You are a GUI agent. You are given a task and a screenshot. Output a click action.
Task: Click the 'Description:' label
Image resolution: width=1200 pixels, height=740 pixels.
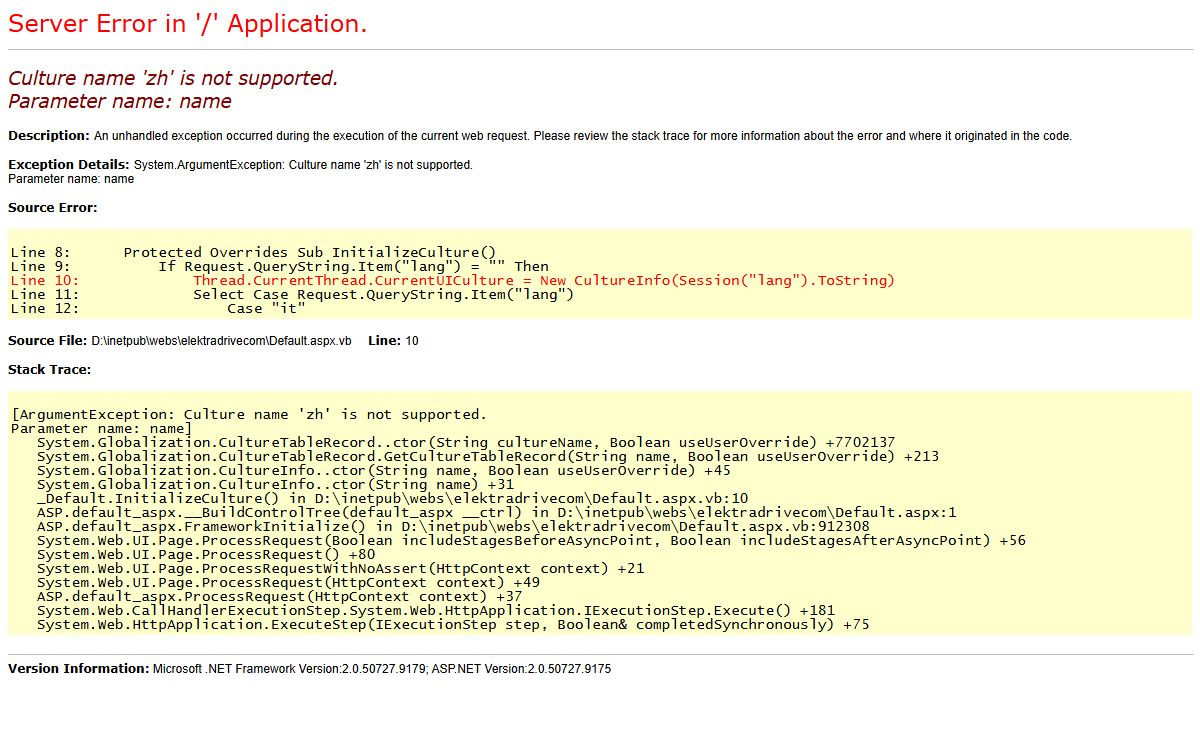pos(49,136)
